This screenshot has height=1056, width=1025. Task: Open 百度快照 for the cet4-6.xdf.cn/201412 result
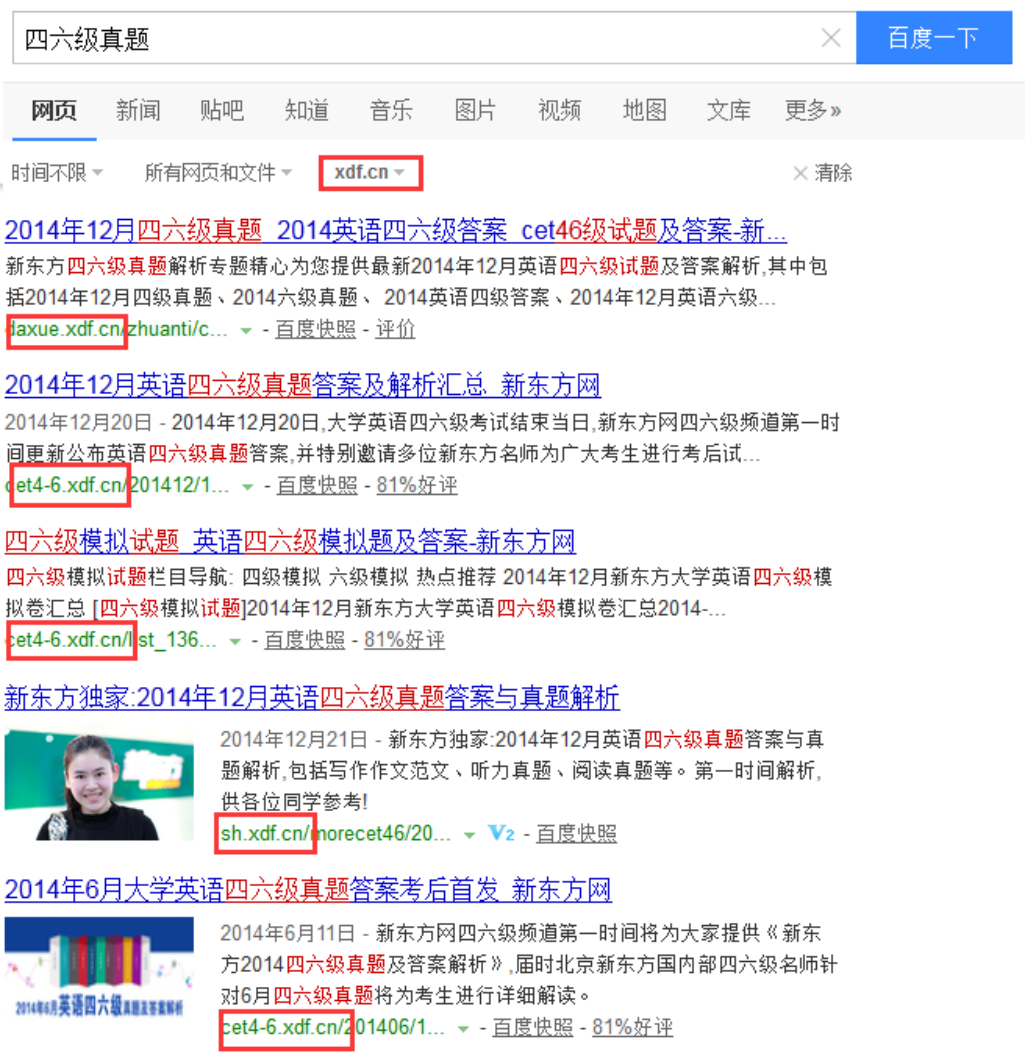317,485
